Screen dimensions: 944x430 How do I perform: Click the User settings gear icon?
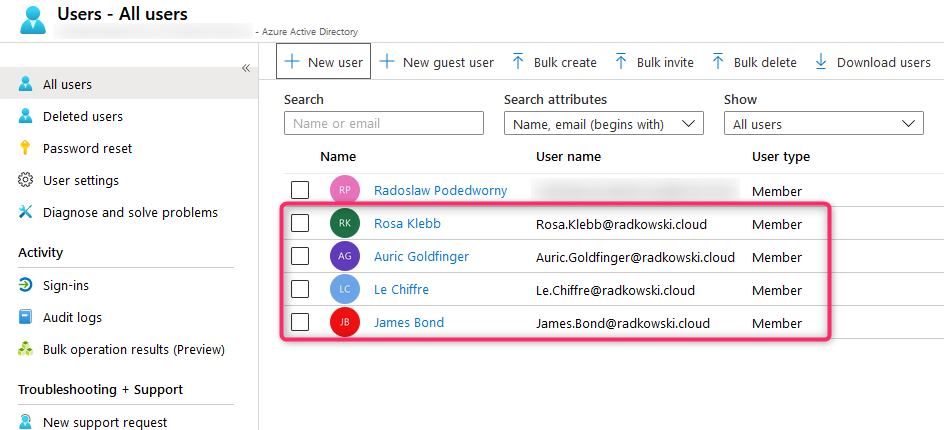tap(26, 180)
